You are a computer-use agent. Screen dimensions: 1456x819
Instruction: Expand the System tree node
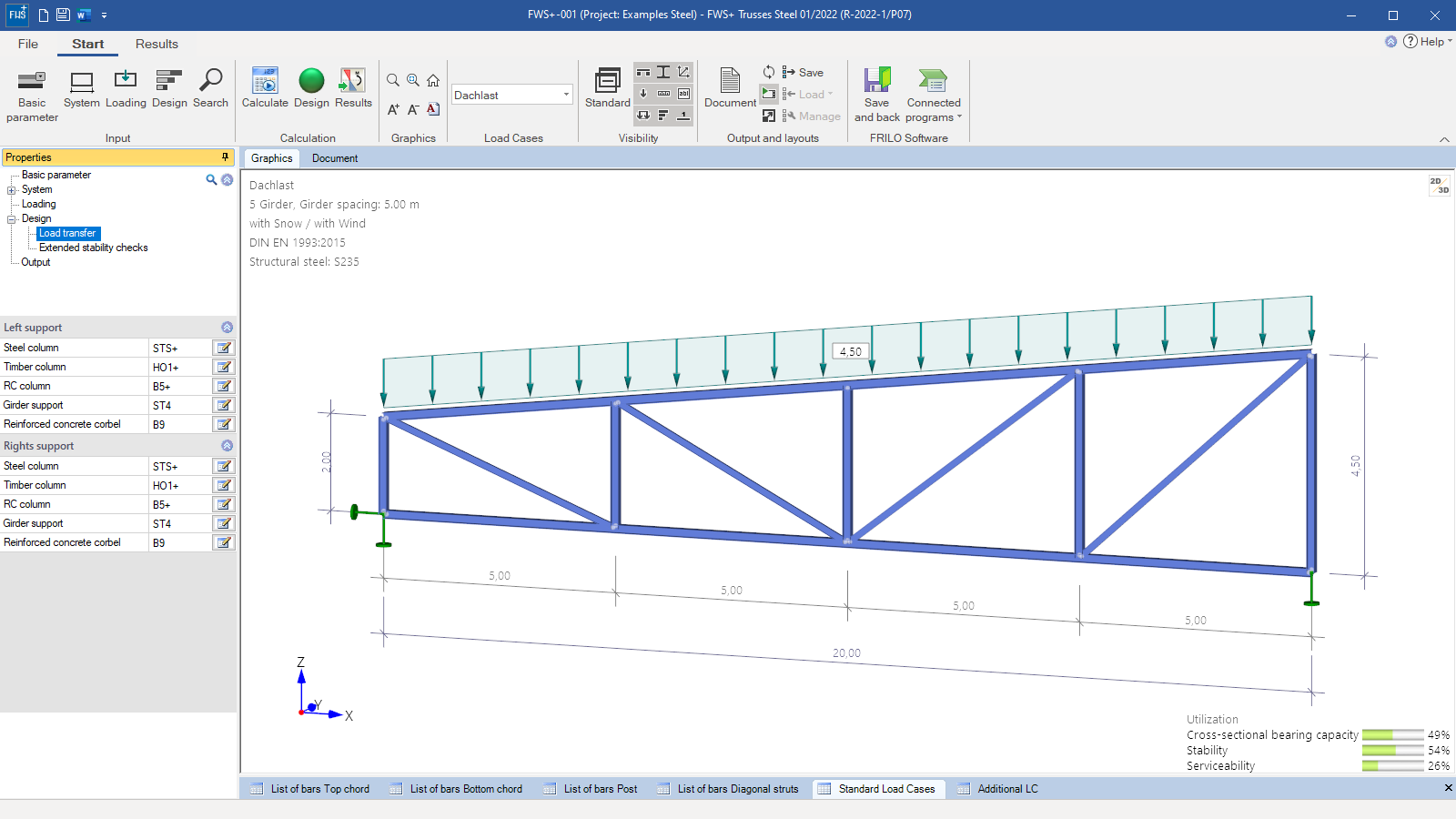click(12, 190)
